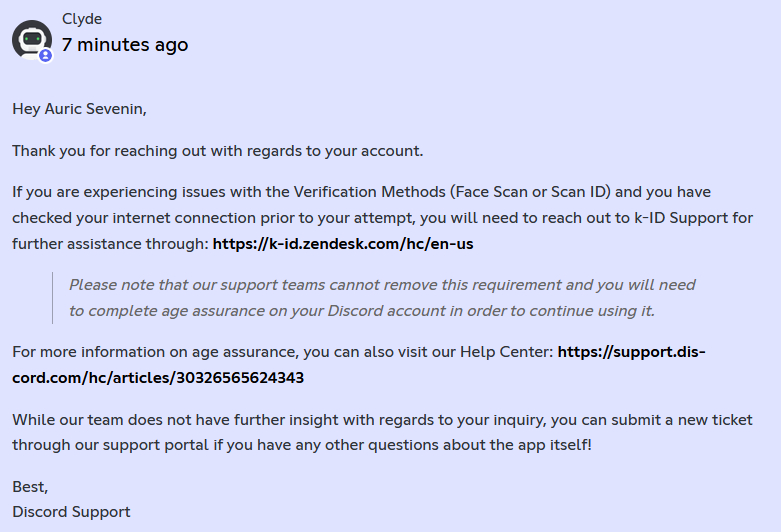Click the "Best," sign-off line
Screen dimensions: 781x532
pyautogui.click(x=30, y=486)
